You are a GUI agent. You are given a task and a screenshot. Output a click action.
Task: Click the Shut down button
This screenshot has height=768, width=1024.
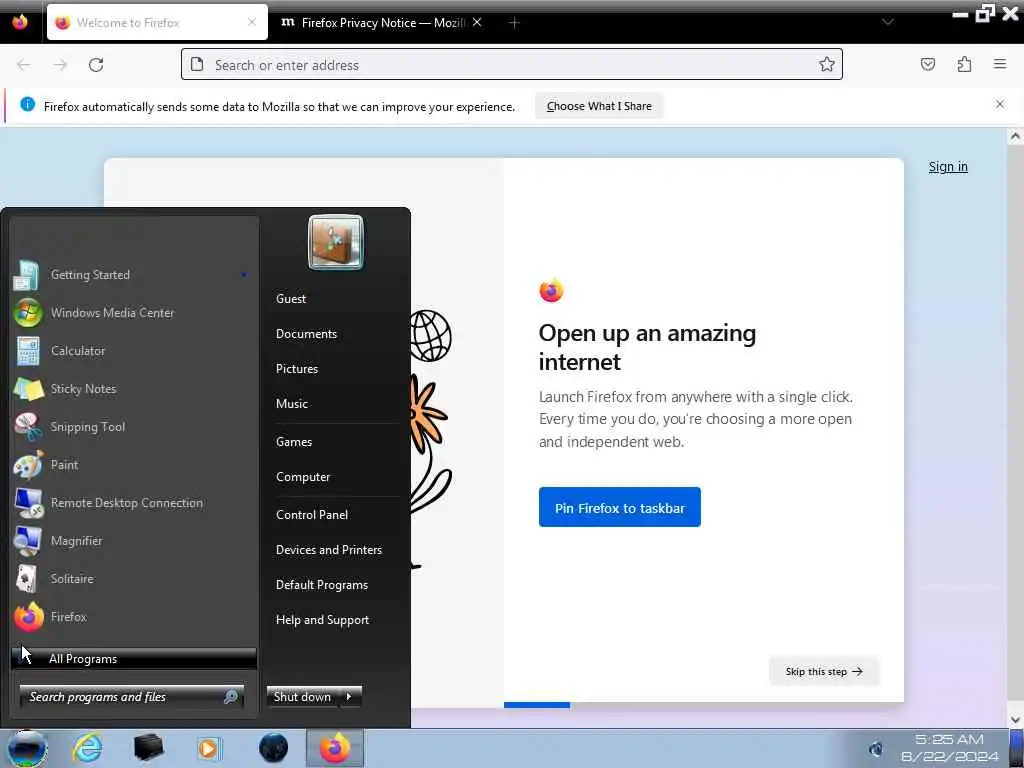pos(303,697)
